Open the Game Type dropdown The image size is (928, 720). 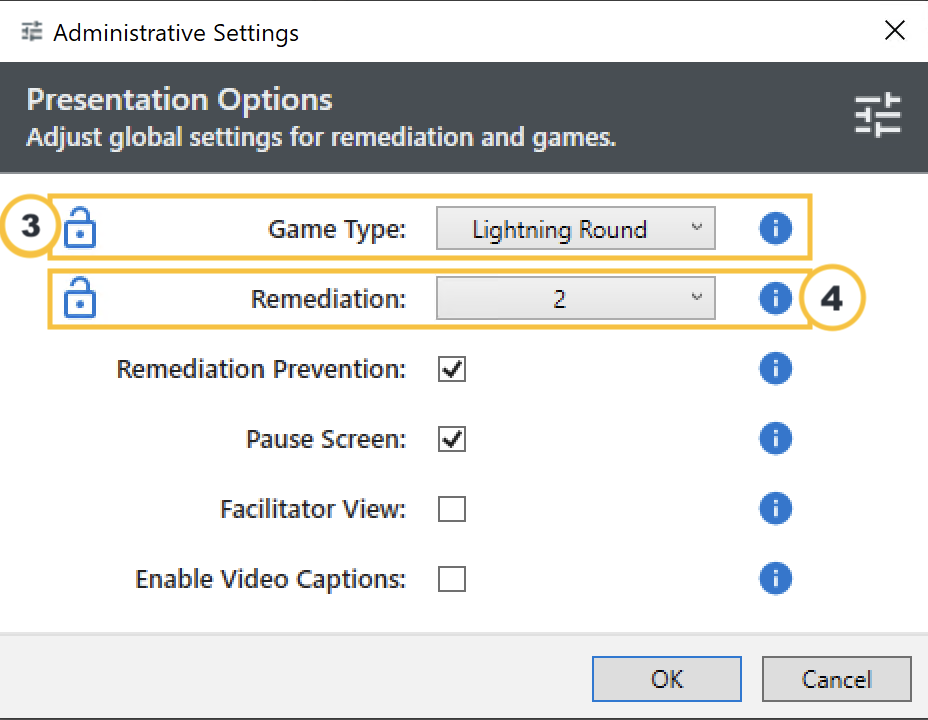pos(575,230)
